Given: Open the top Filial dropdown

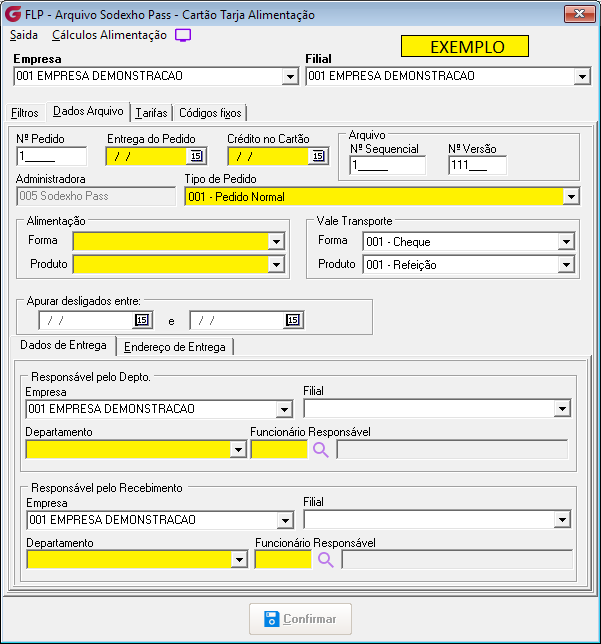Looking at the screenshot, I should pyautogui.click(x=582, y=77).
